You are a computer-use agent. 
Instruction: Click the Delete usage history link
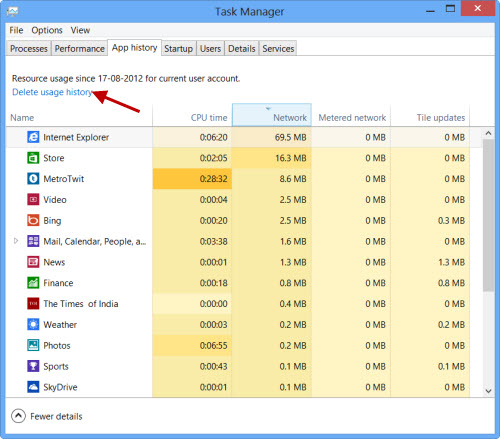click(52, 92)
